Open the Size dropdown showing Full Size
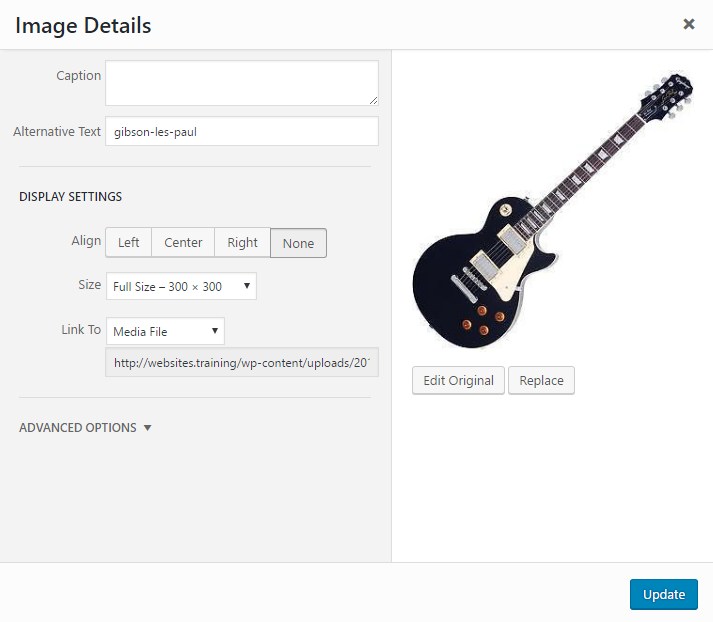 (x=181, y=286)
